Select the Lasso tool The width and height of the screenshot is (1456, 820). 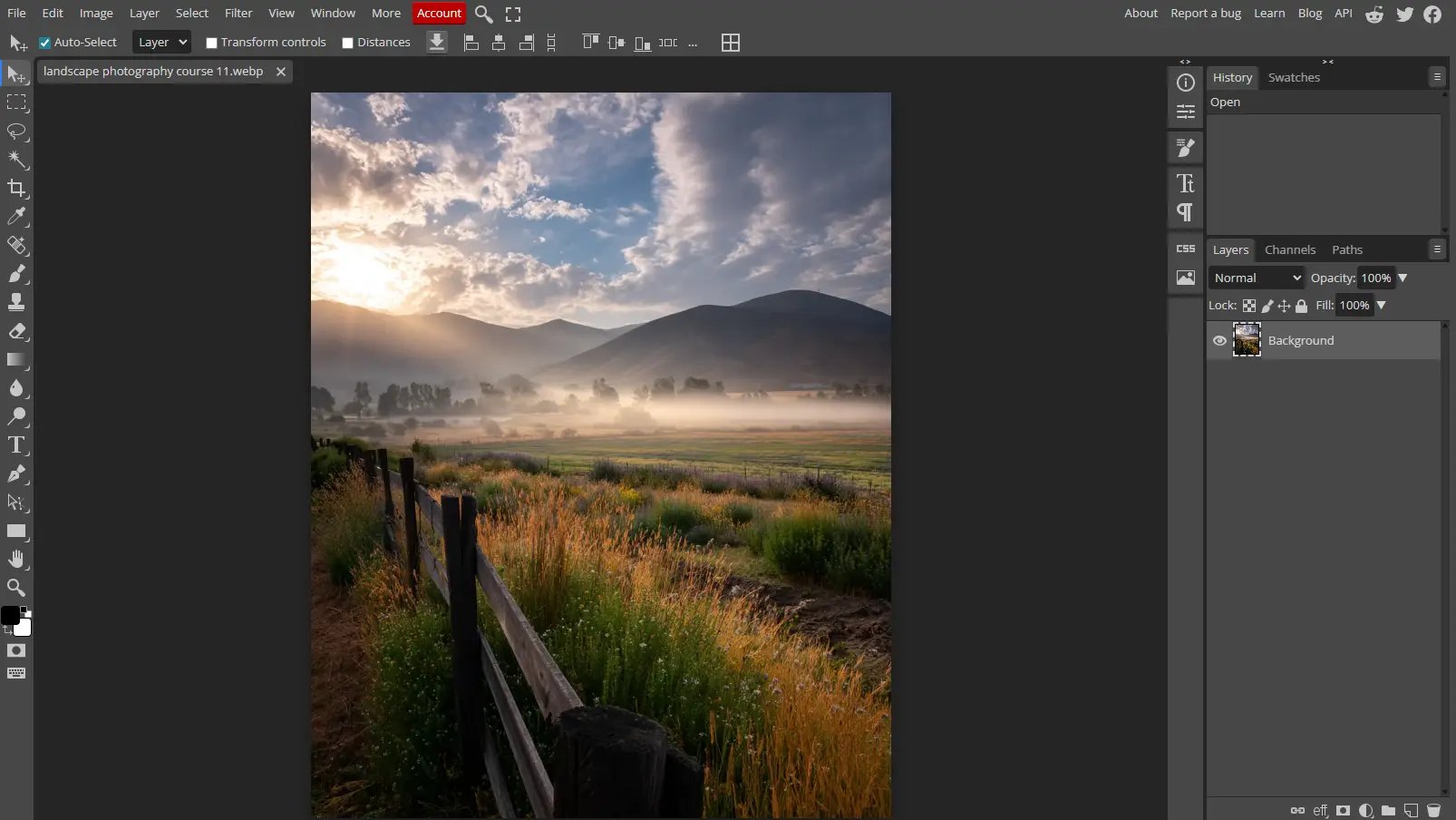16,132
